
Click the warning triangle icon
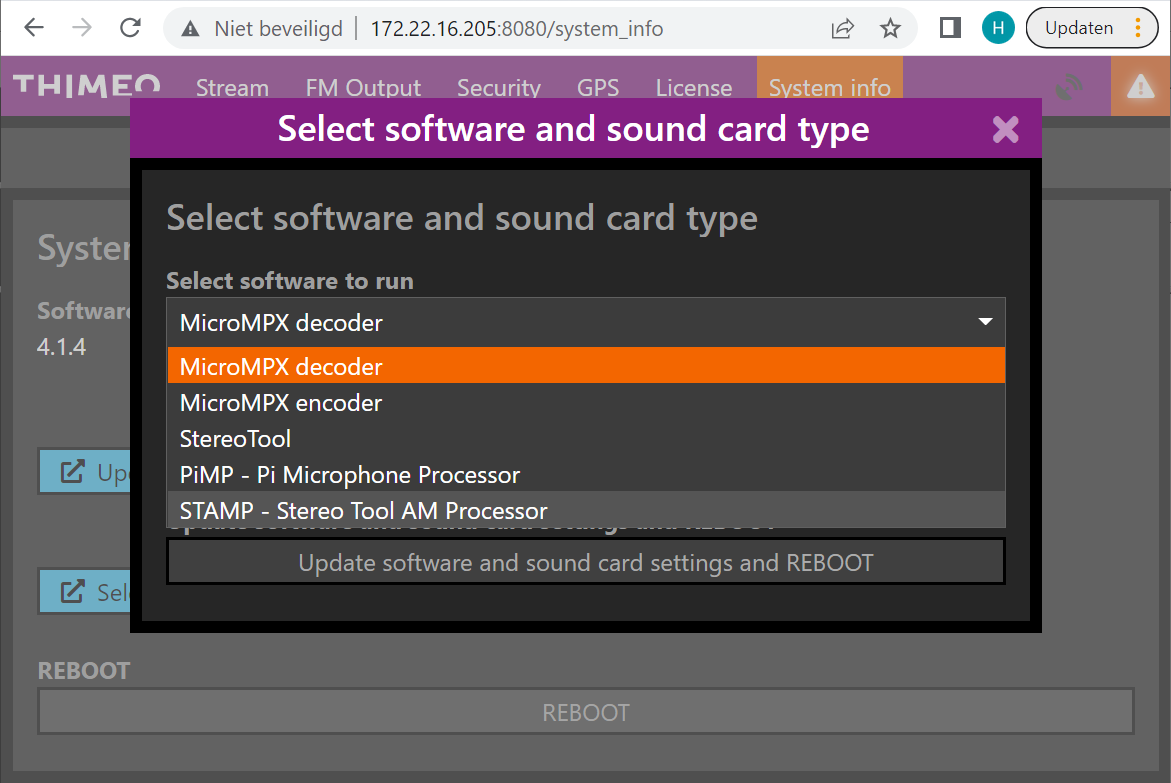[1140, 87]
